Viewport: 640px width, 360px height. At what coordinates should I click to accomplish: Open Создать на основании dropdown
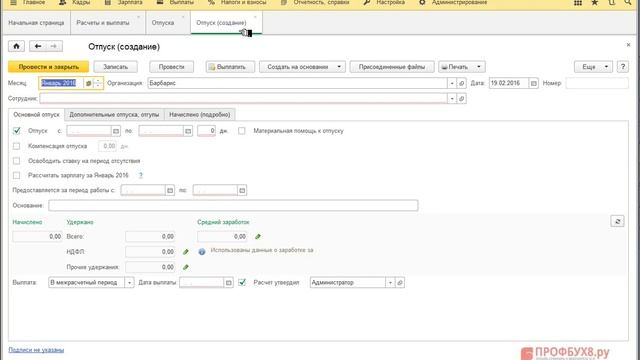(x=302, y=67)
